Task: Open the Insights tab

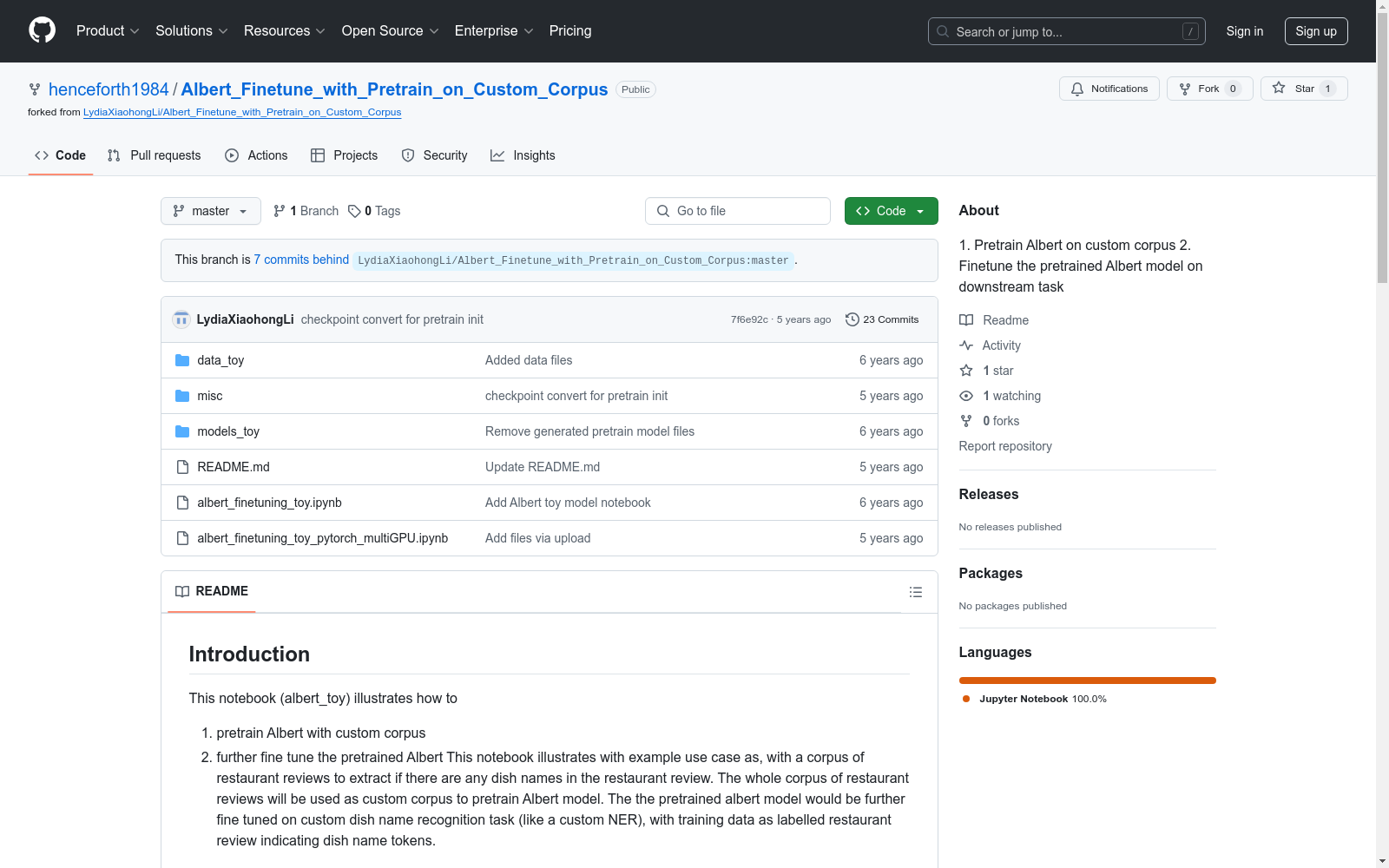Action: [x=523, y=155]
